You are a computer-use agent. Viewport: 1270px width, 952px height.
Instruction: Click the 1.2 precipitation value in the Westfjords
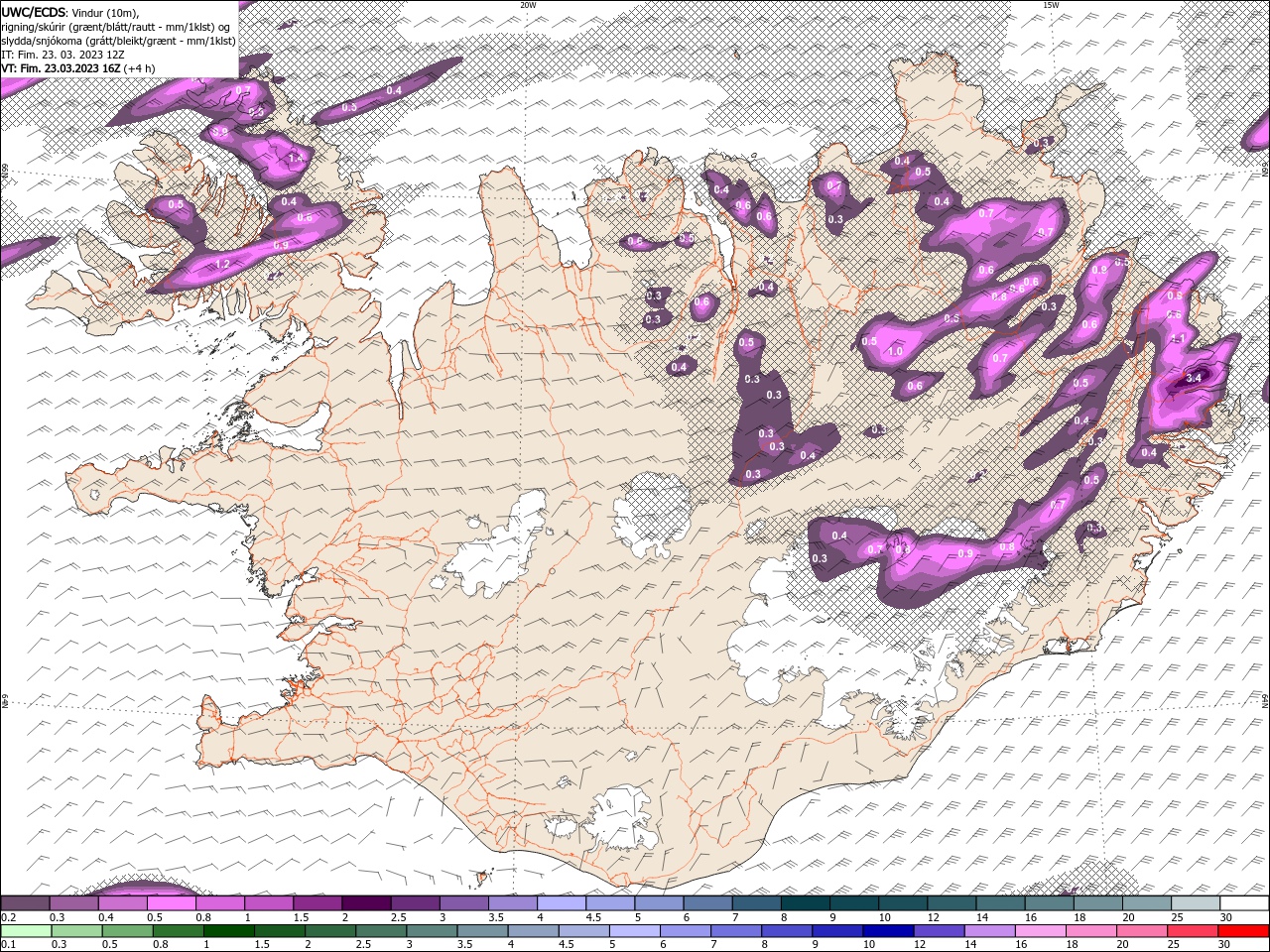222,264
